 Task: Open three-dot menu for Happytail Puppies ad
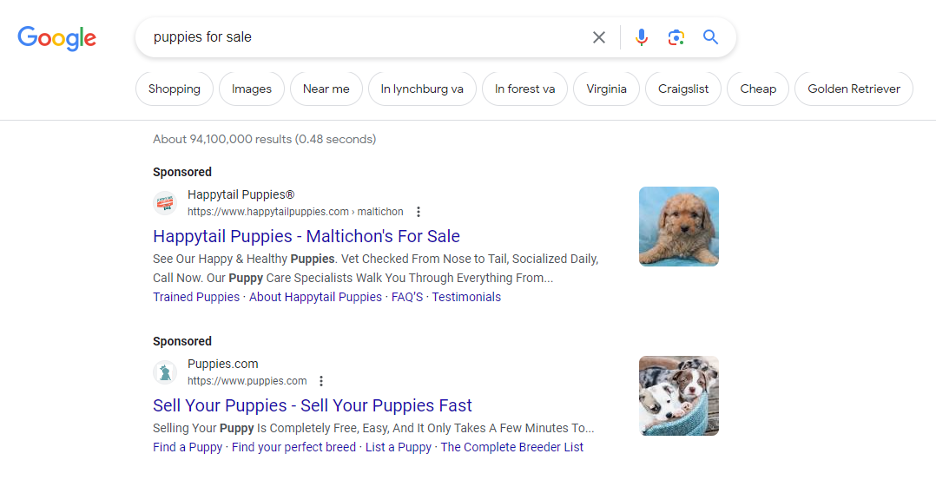[418, 211]
